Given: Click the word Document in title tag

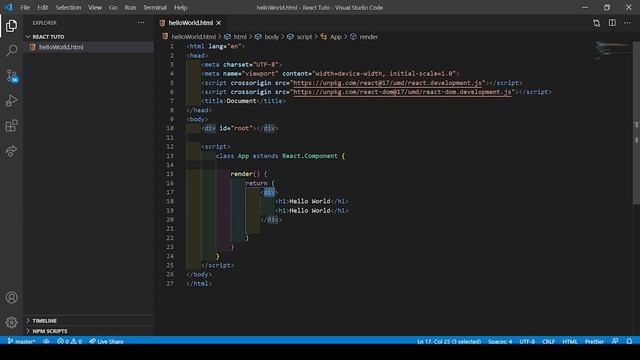Looking at the screenshot, I should [x=241, y=101].
